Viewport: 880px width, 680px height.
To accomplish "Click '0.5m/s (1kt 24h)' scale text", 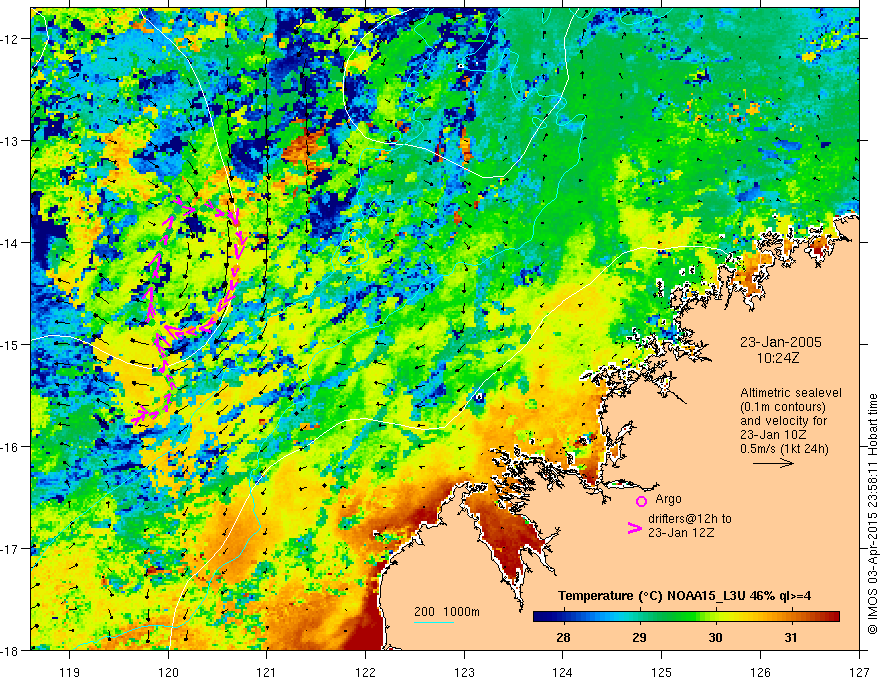I will (784, 449).
